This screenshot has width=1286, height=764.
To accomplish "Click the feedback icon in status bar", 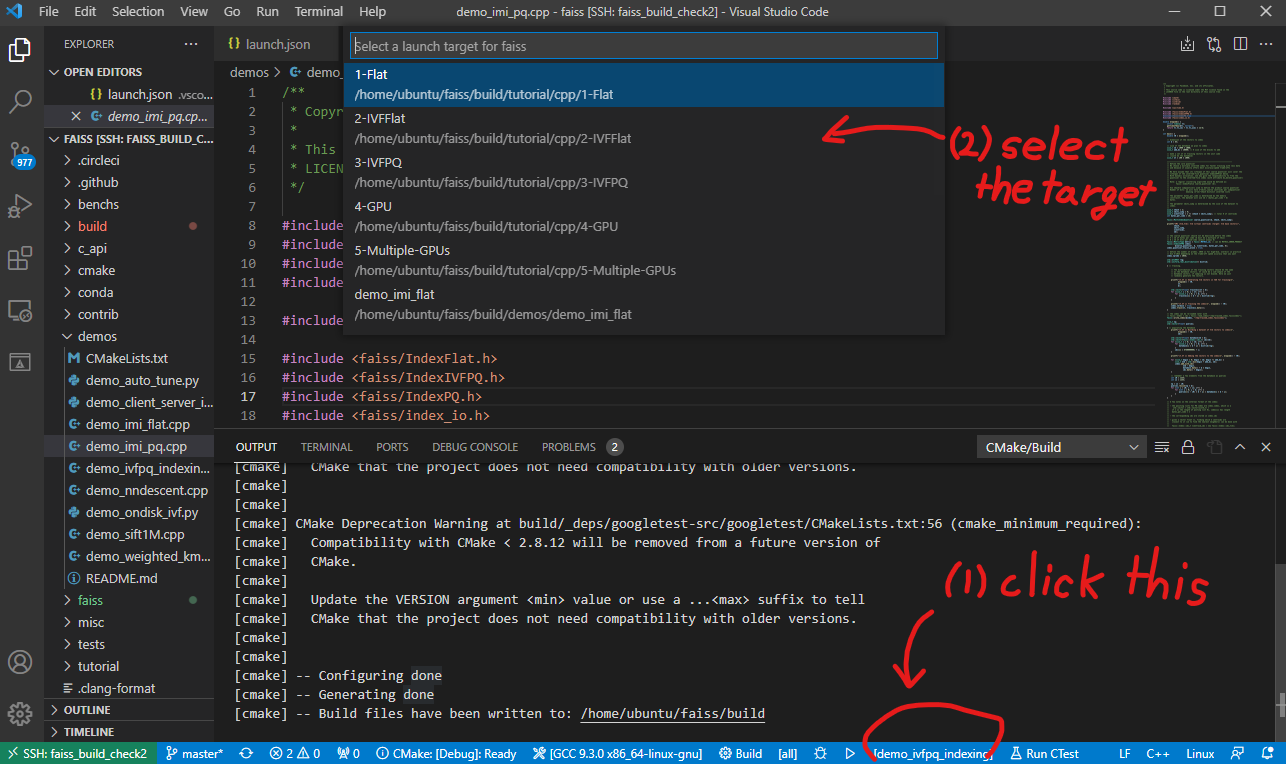I will pos(1240,754).
